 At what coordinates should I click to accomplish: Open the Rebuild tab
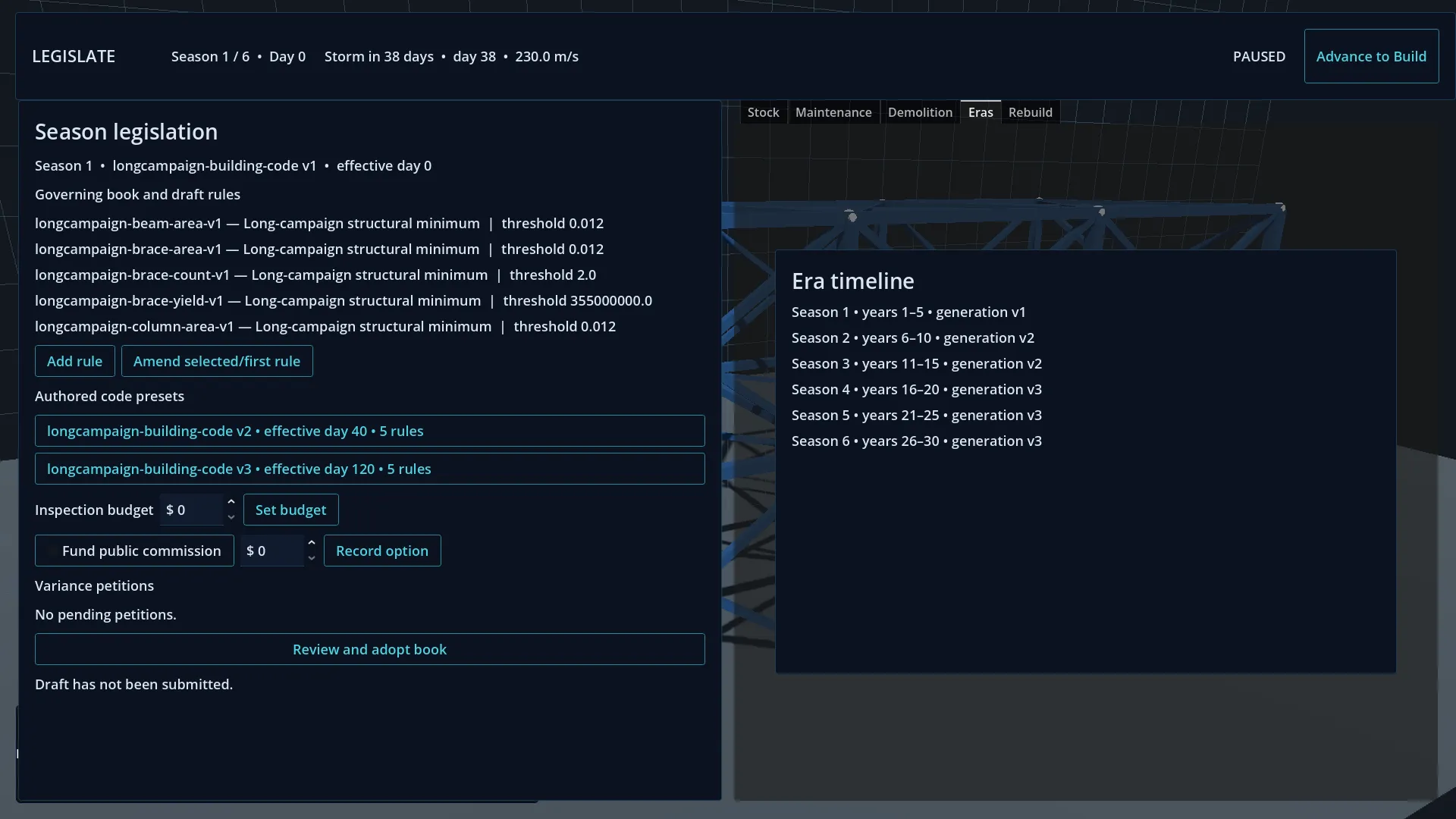tap(1030, 112)
